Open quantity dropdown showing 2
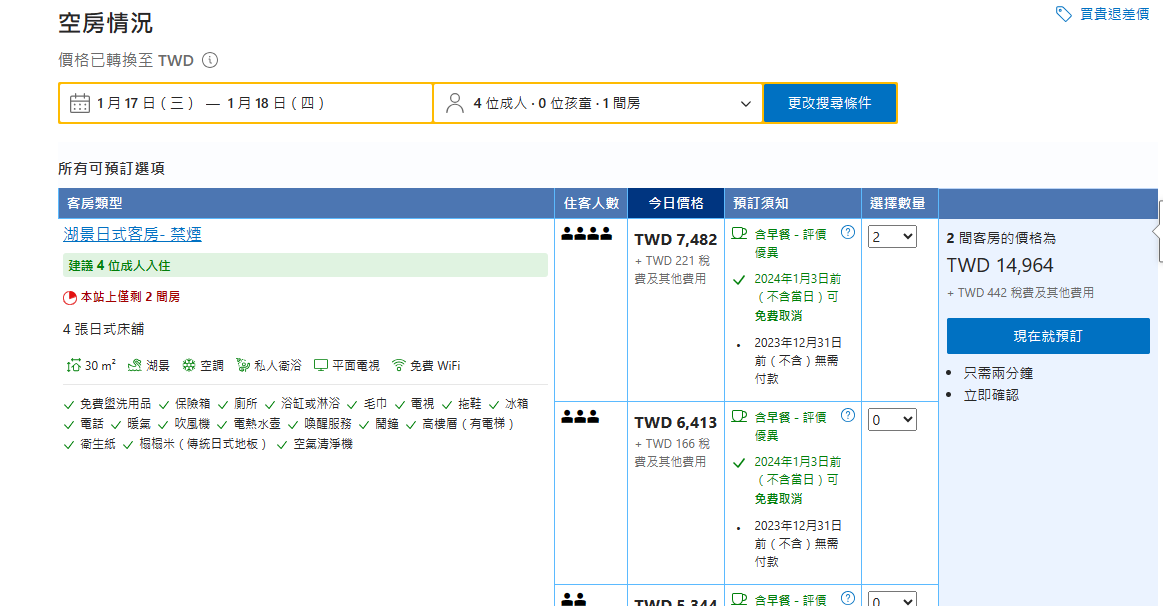This screenshot has height=606, width=1163. coord(892,237)
